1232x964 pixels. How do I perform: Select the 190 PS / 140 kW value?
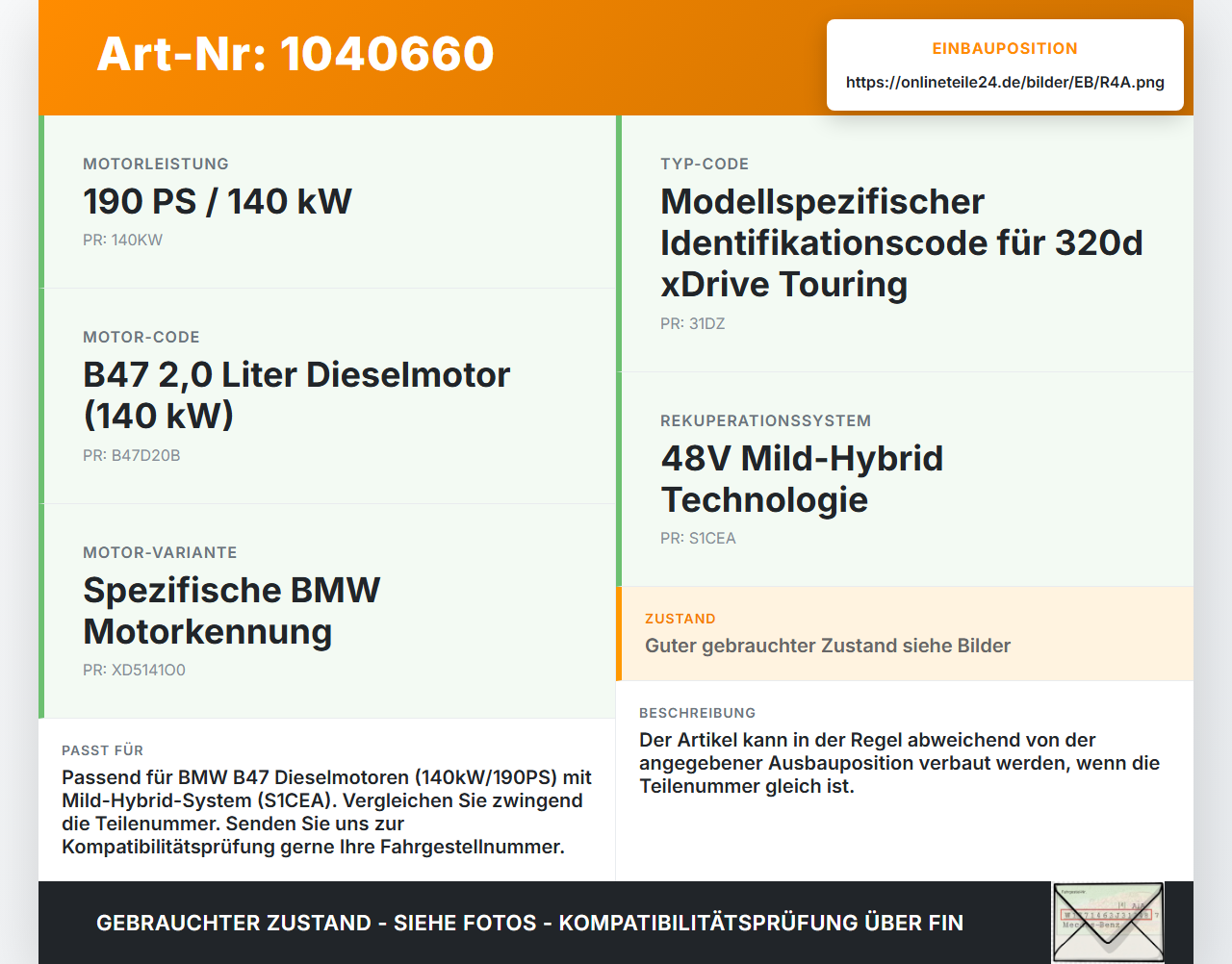[x=218, y=202]
